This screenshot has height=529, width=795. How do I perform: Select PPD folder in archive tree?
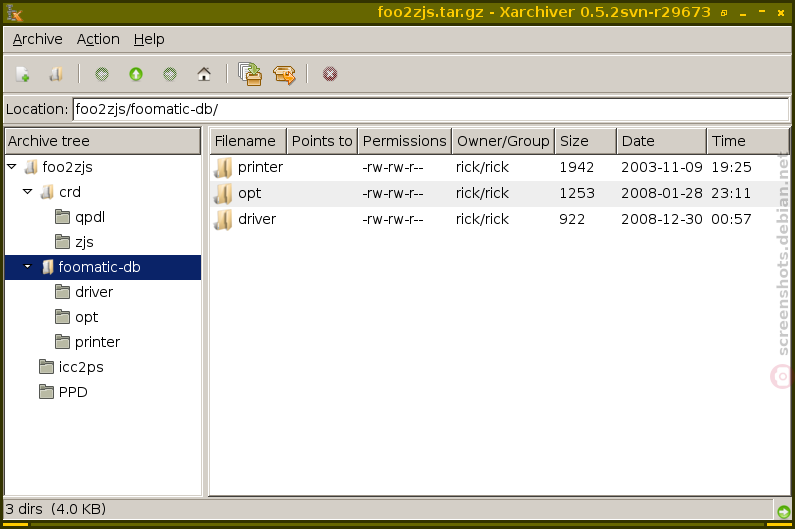[x=73, y=392]
